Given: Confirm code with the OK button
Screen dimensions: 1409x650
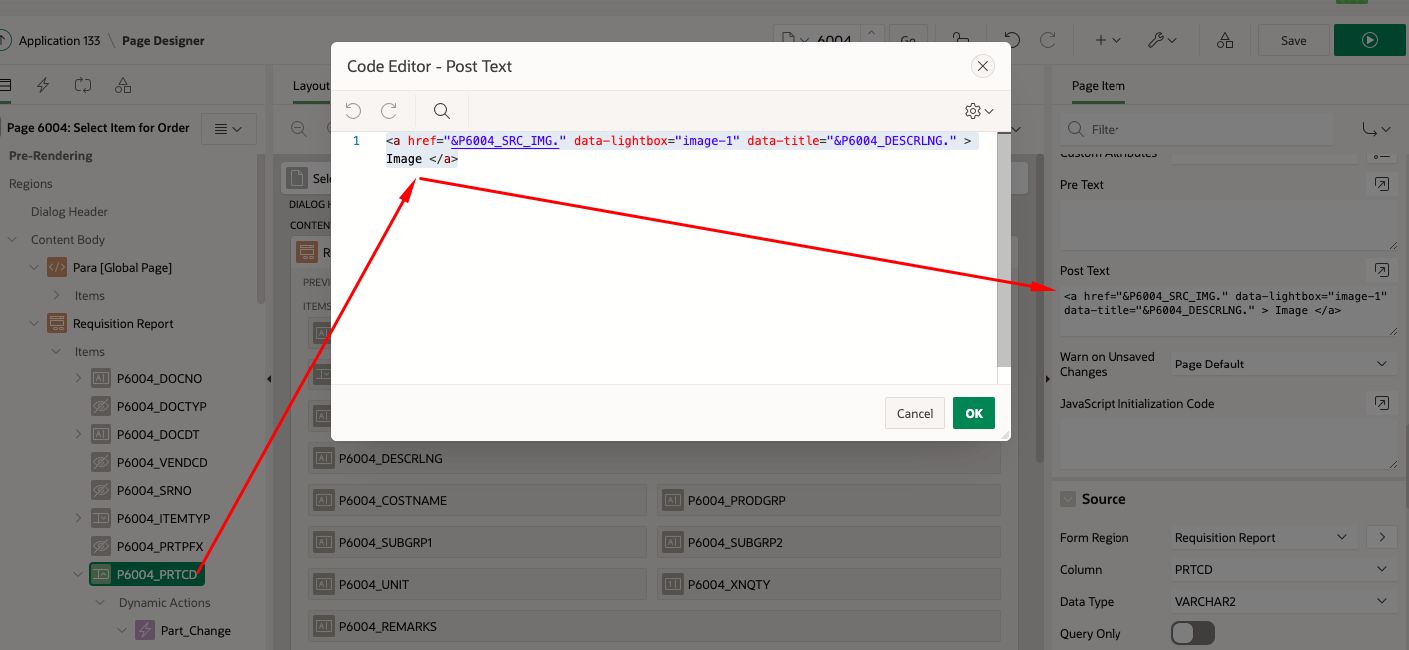Looking at the screenshot, I should 974,413.
